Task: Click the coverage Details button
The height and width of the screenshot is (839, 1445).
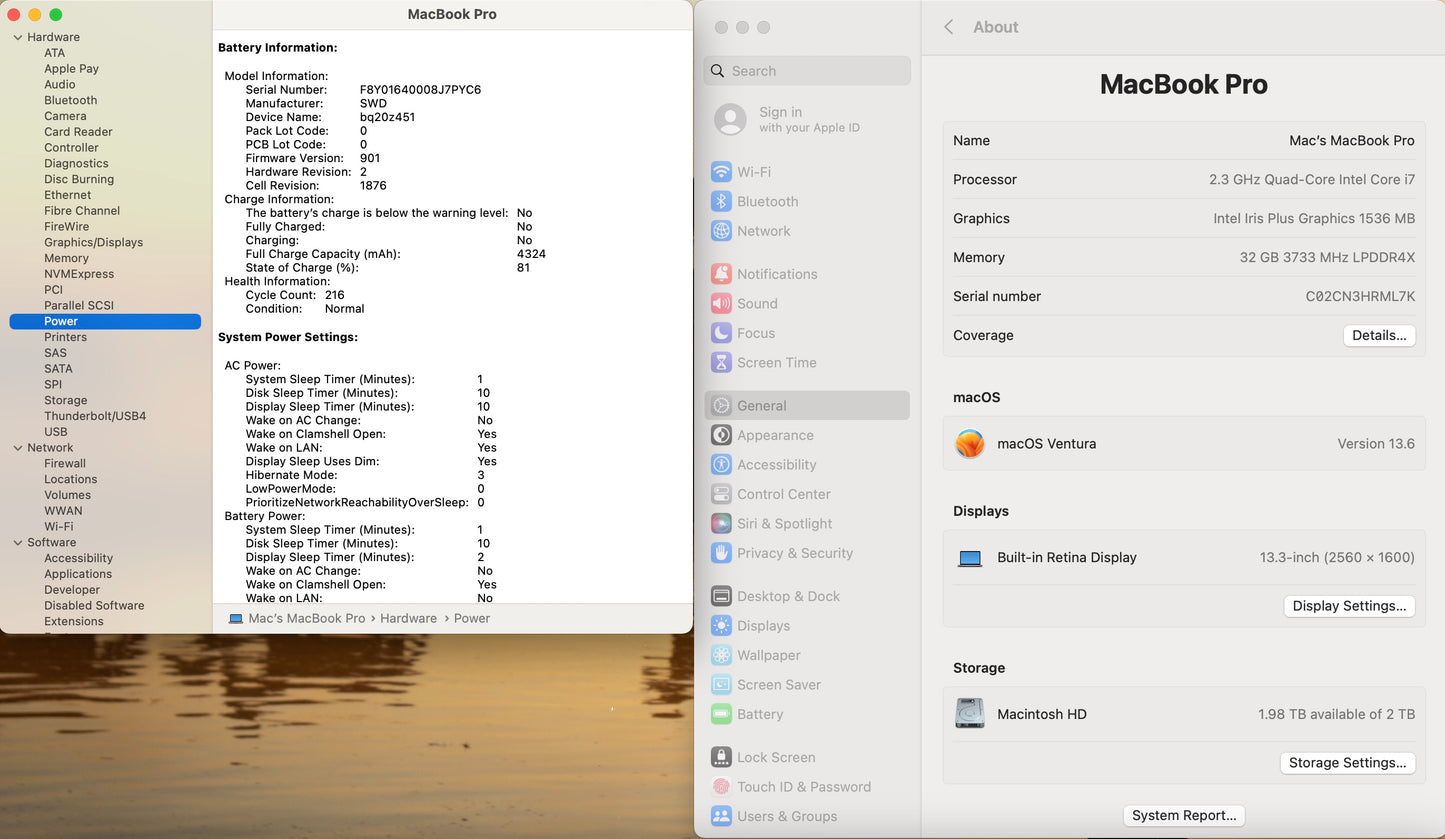Action: [x=1379, y=336]
